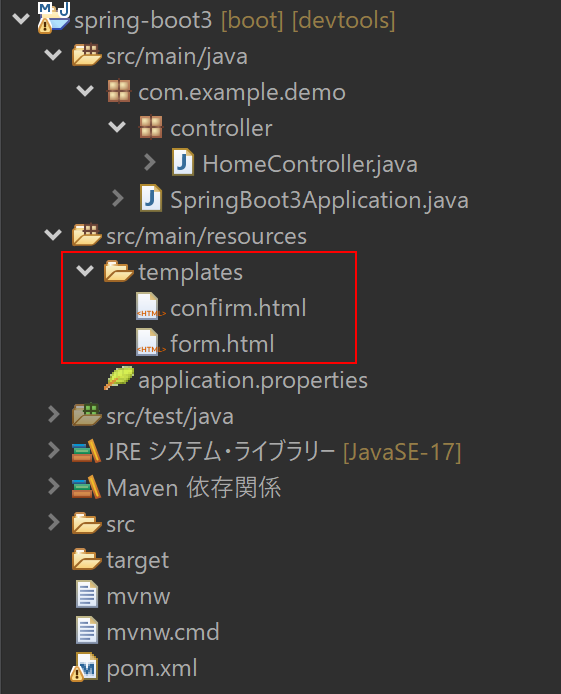561x694 pixels.
Task: Click the spring-boot3 project icon
Action: [x=53, y=18]
